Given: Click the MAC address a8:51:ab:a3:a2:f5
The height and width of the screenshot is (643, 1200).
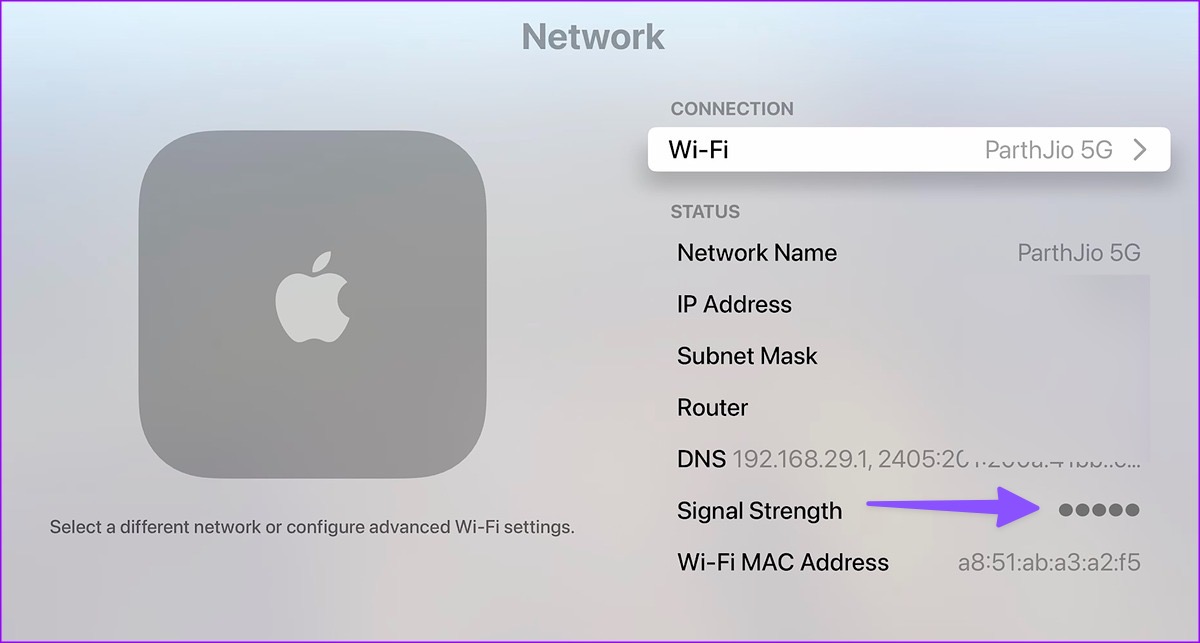Looking at the screenshot, I should [x=1048, y=562].
